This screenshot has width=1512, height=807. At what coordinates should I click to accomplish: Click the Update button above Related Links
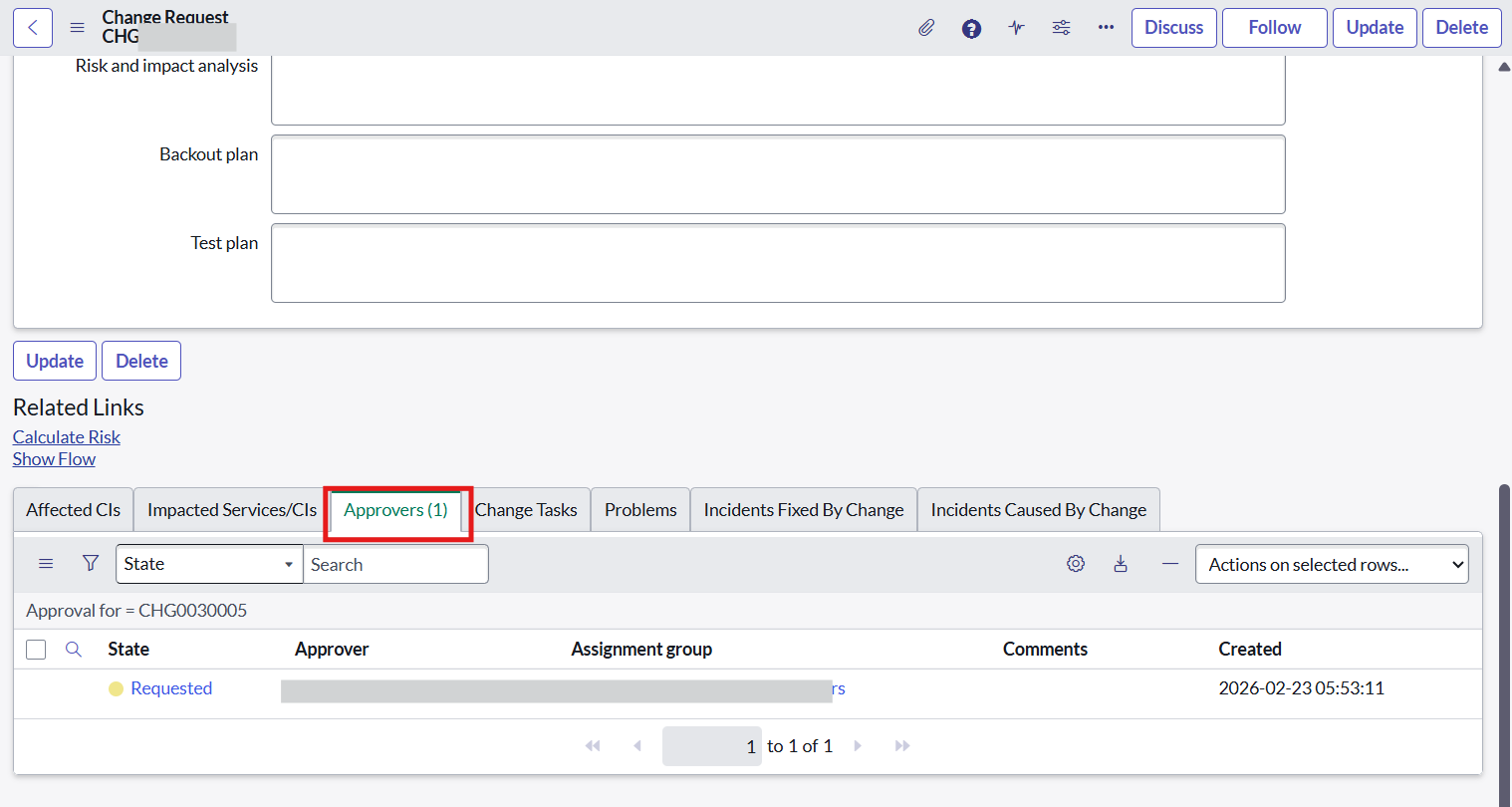point(55,361)
